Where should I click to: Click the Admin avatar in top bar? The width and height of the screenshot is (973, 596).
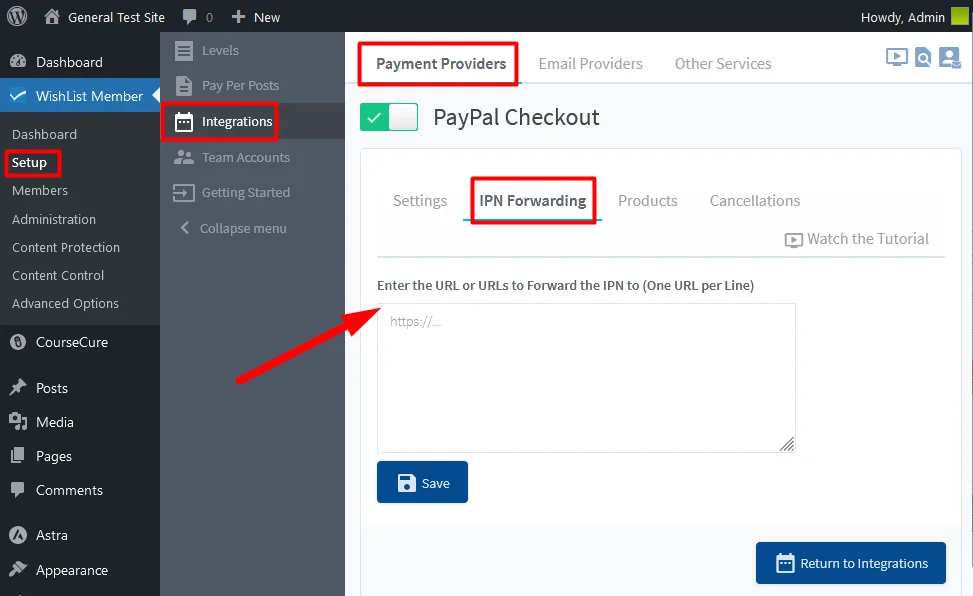(959, 17)
